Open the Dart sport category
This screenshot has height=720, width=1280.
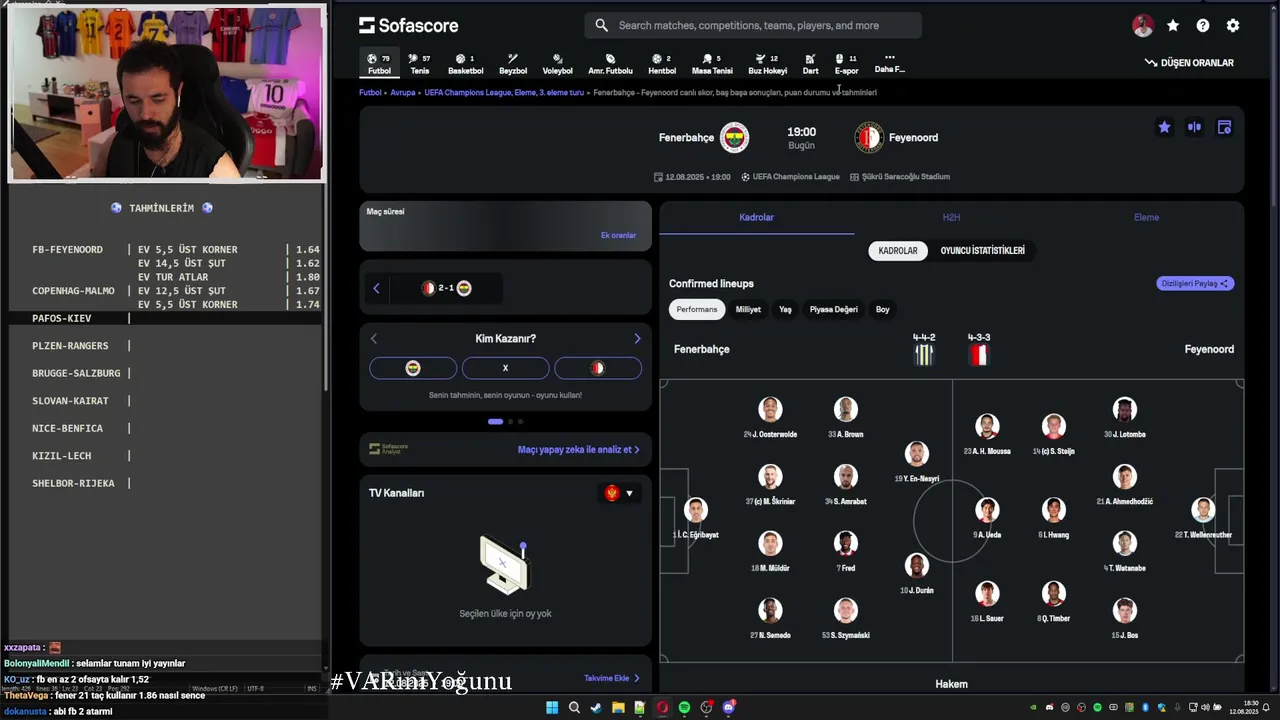(x=810, y=64)
